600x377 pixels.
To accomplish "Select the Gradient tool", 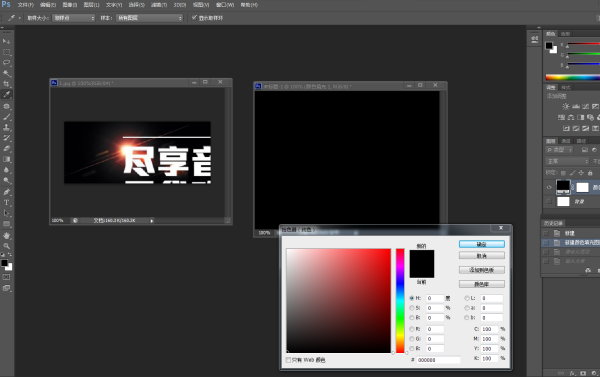I will click(x=7, y=159).
